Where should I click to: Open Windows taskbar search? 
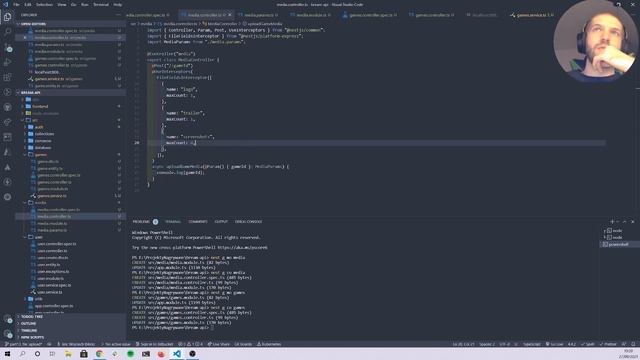(22, 354)
